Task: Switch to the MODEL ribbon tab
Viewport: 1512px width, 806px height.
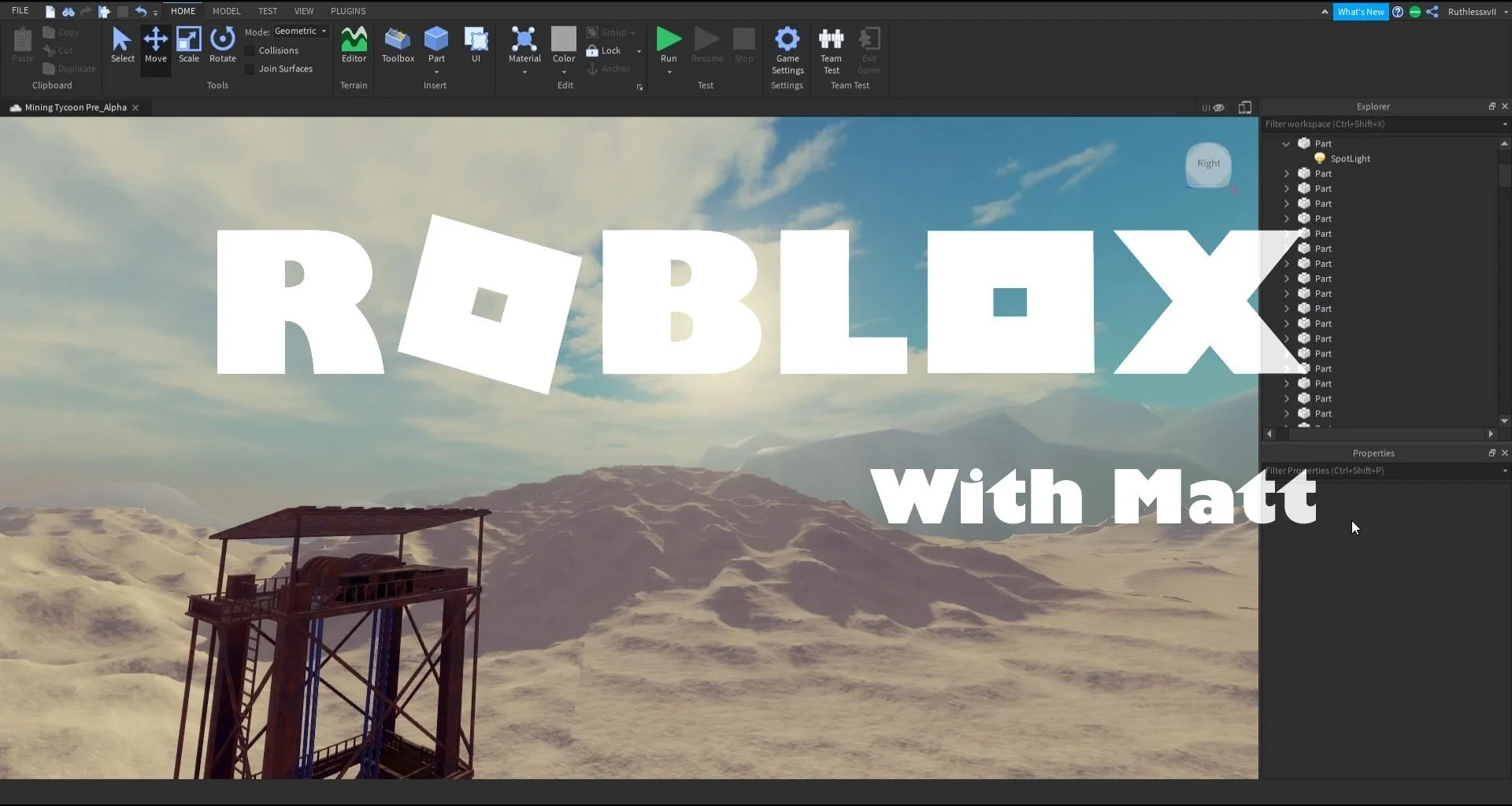Action: (226, 11)
